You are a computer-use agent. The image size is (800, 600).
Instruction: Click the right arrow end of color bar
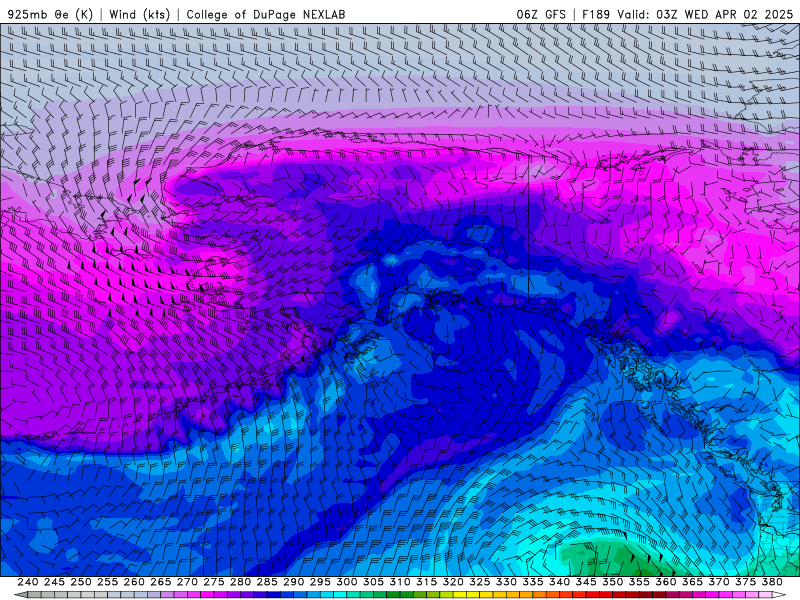point(779,595)
